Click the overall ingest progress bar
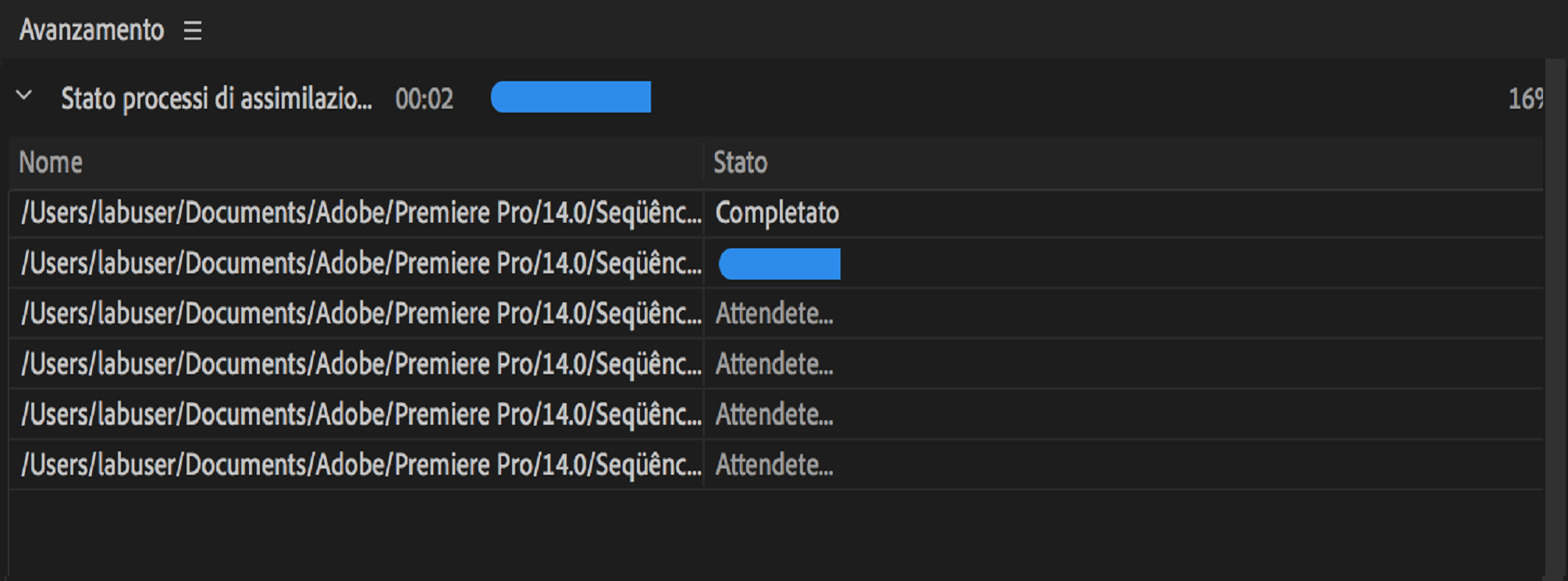The height and width of the screenshot is (581, 1568). (571, 98)
